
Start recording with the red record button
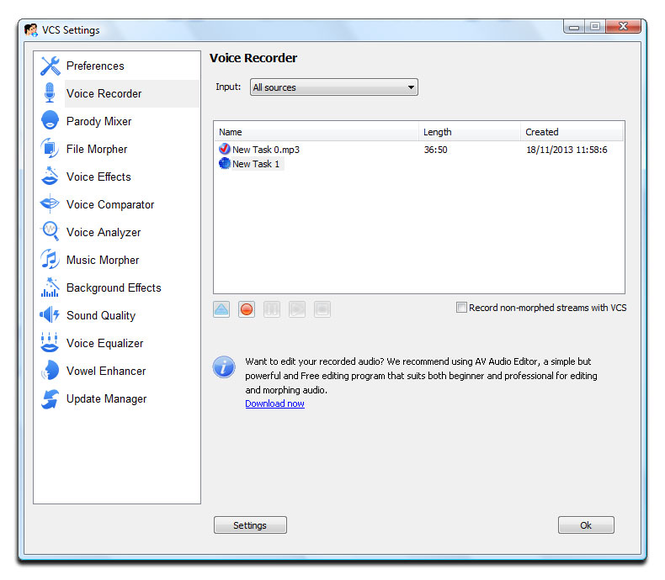[246, 309]
